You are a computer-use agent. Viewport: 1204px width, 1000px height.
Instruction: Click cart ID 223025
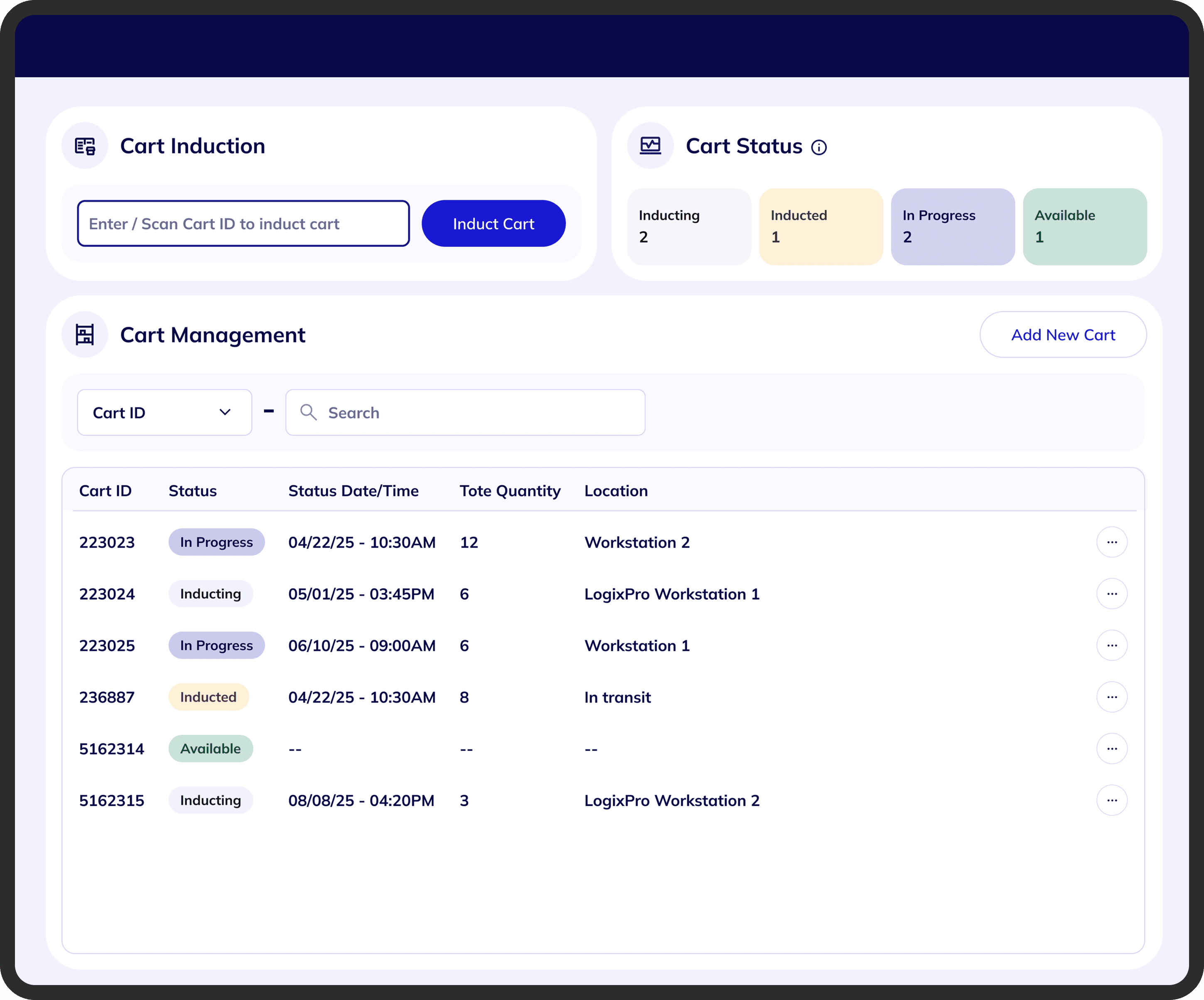(x=107, y=645)
